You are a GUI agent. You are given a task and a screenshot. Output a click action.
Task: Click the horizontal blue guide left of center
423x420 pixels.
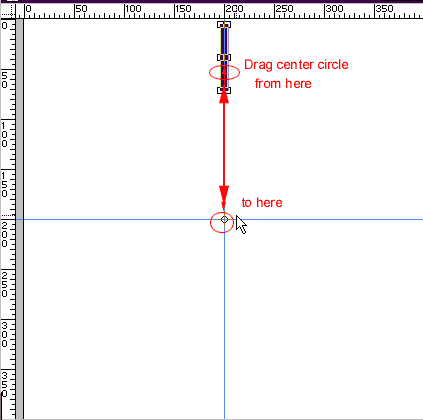click(117, 220)
